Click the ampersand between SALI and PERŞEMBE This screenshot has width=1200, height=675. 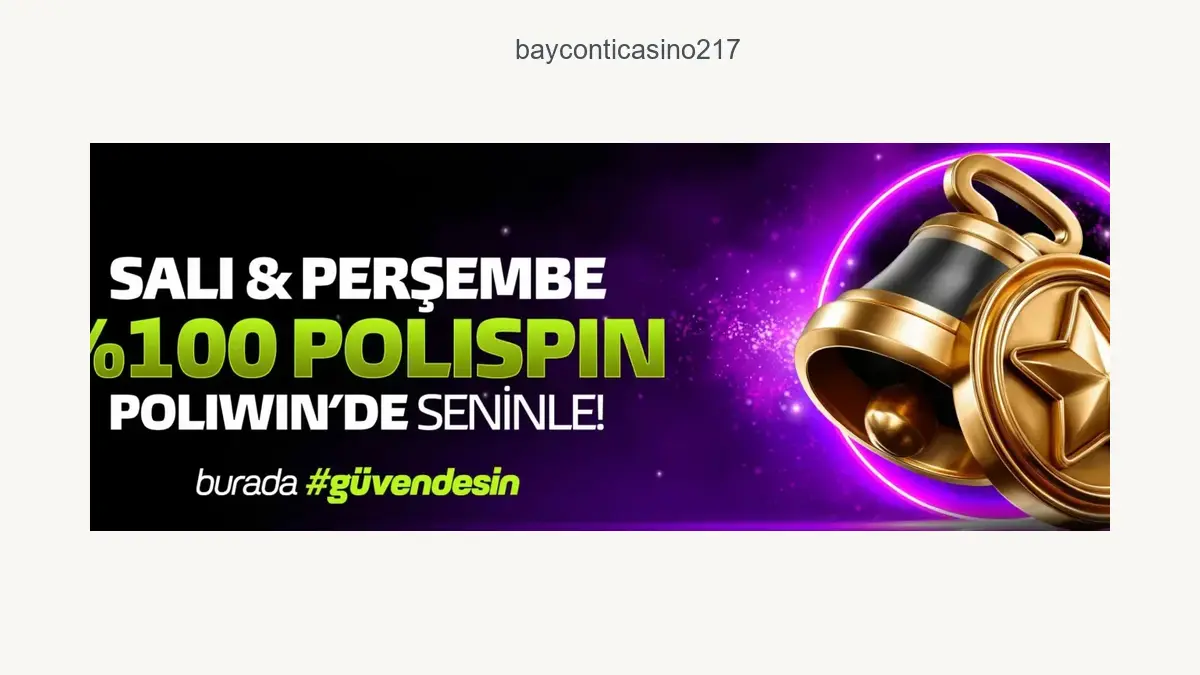(266, 281)
